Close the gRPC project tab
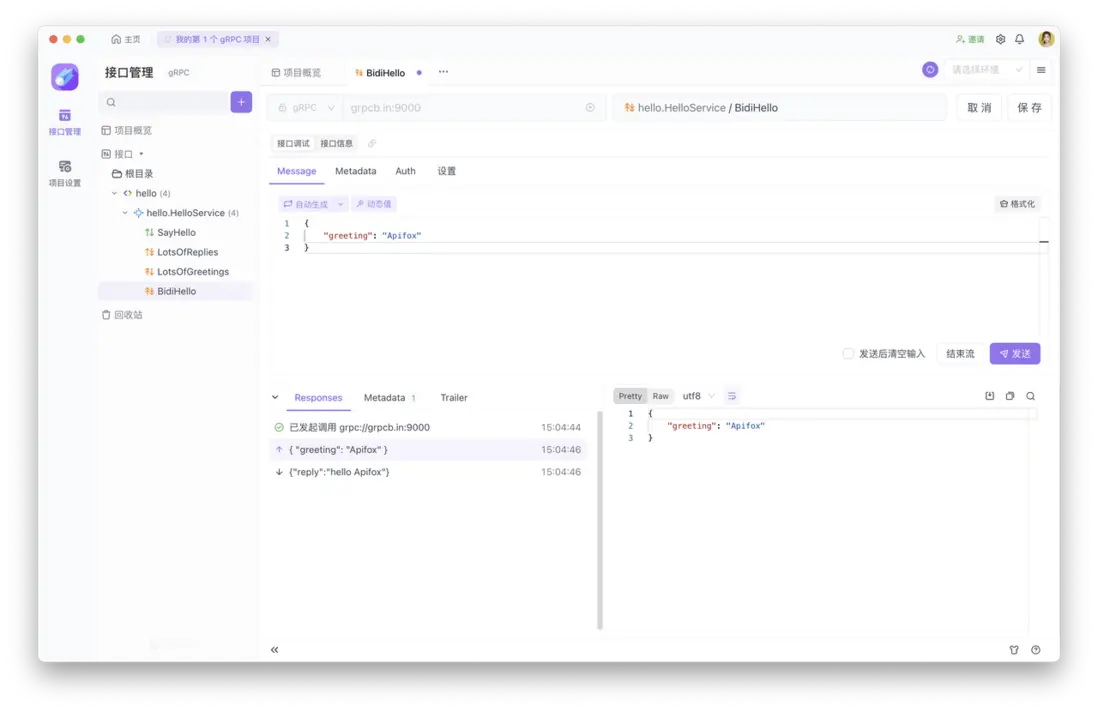This screenshot has height=712, width=1098. [x=268, y=39]
